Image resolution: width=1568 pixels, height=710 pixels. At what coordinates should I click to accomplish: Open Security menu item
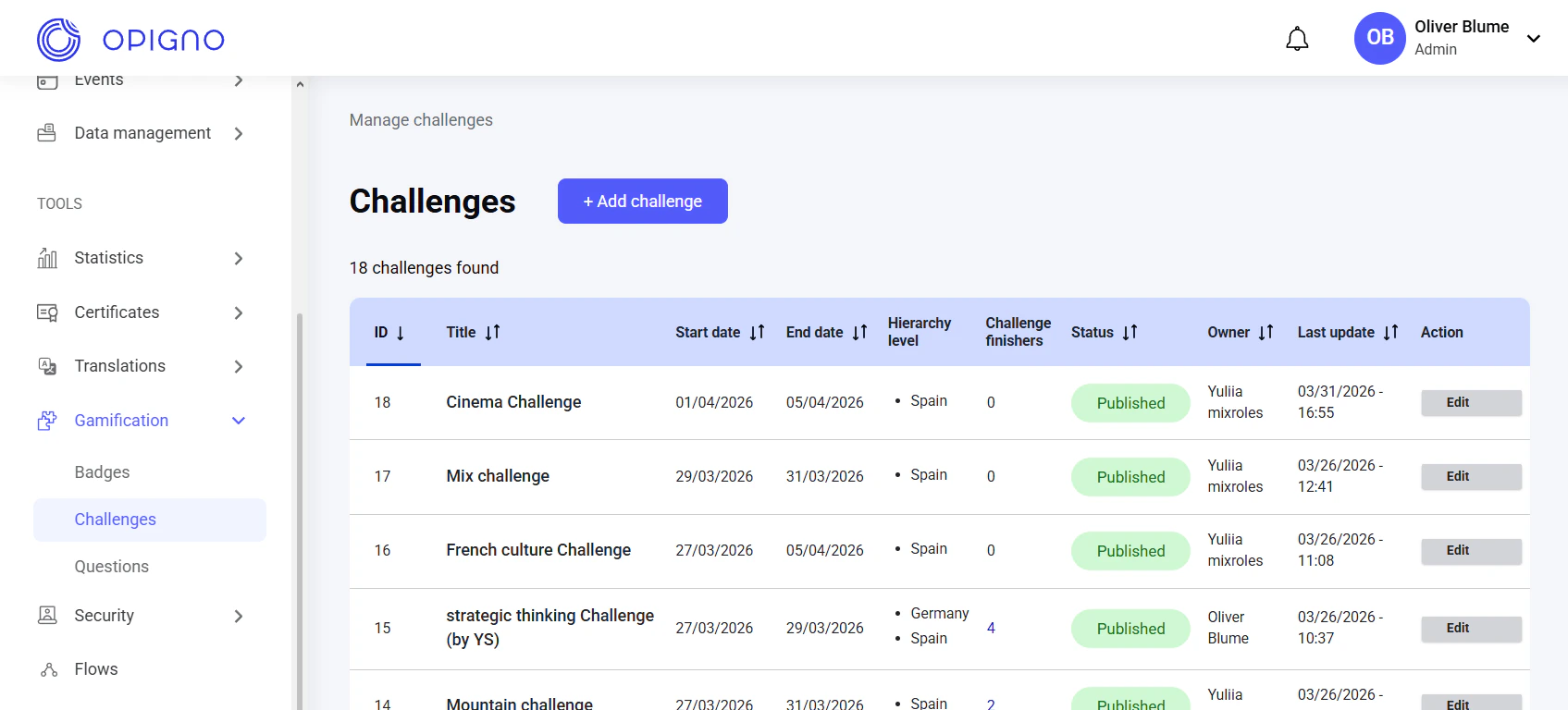[x=104, y=616]
